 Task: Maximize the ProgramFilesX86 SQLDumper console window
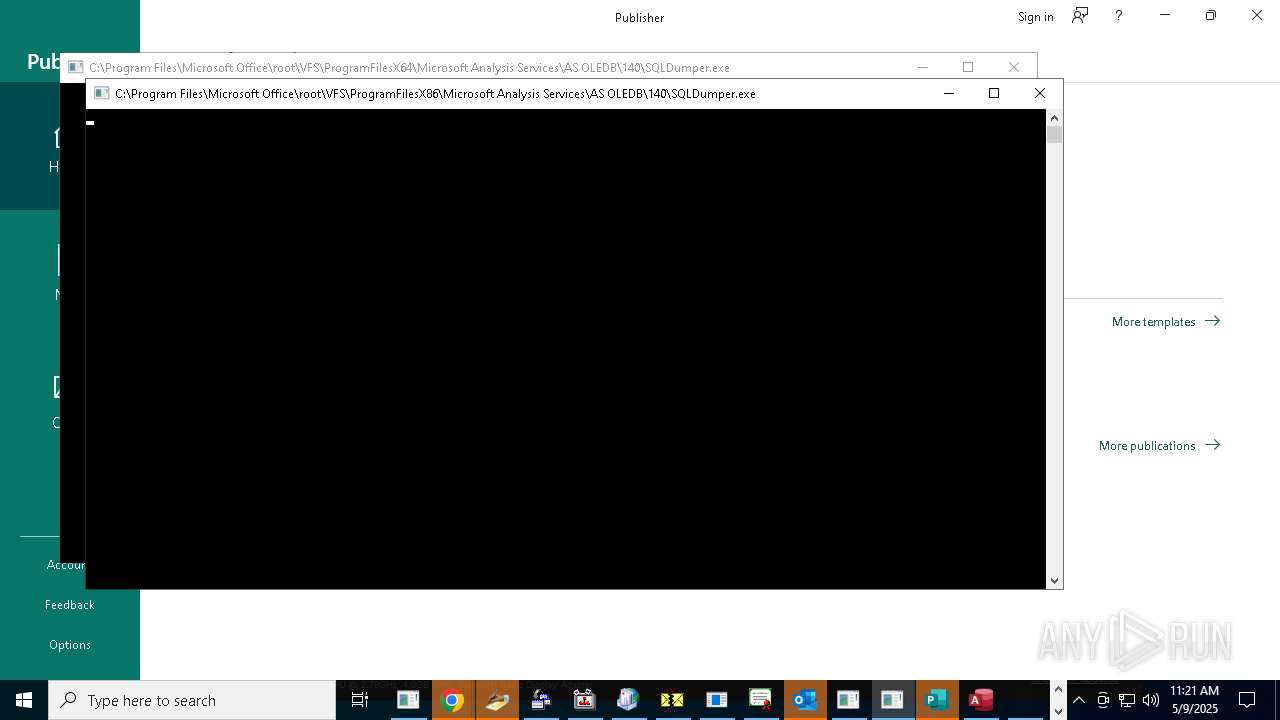pos(994,93)
